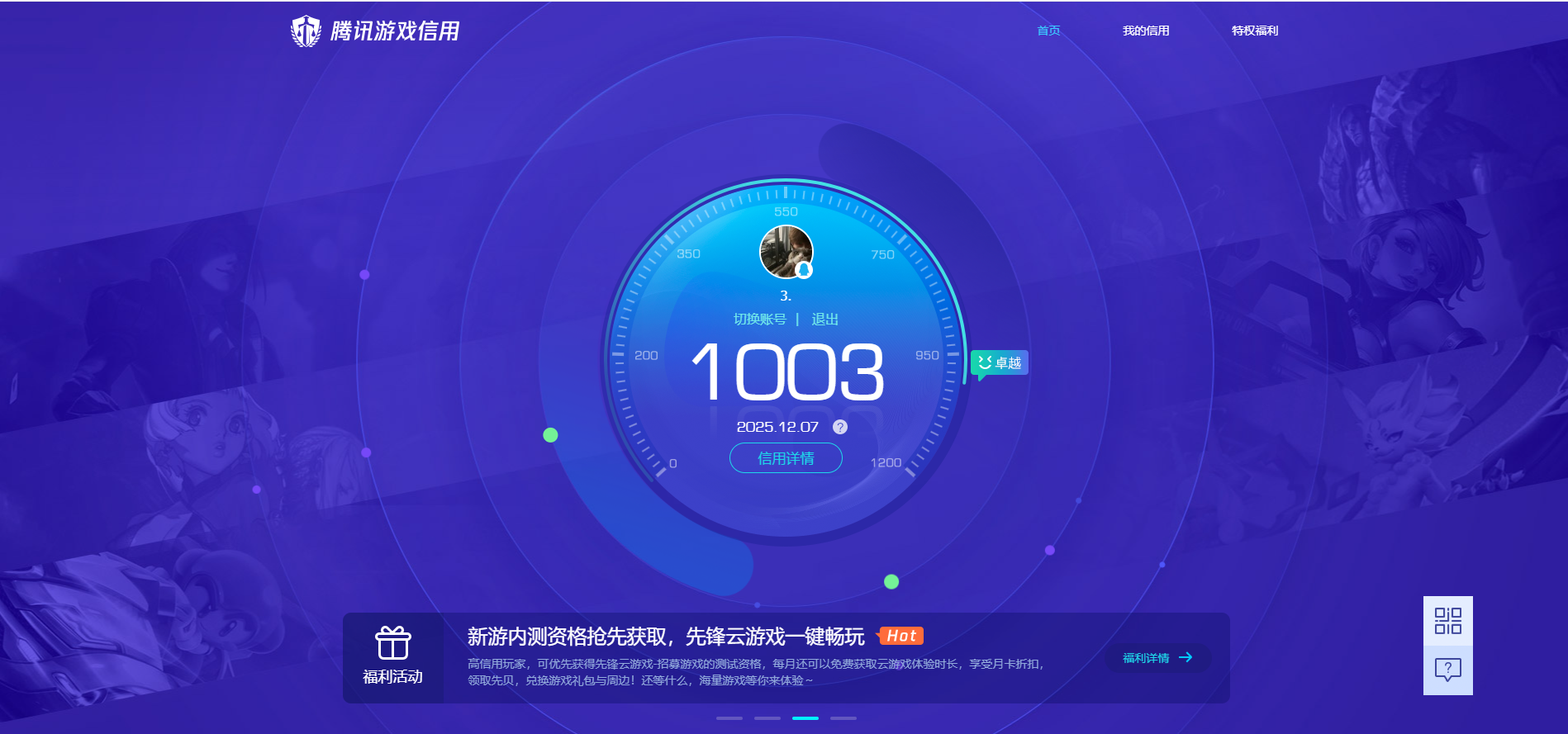Image resolution: width=1568 pixels, height=734 pixels.
Task: Open the 信用详情 credit details button
Action: tap(786, 458)
